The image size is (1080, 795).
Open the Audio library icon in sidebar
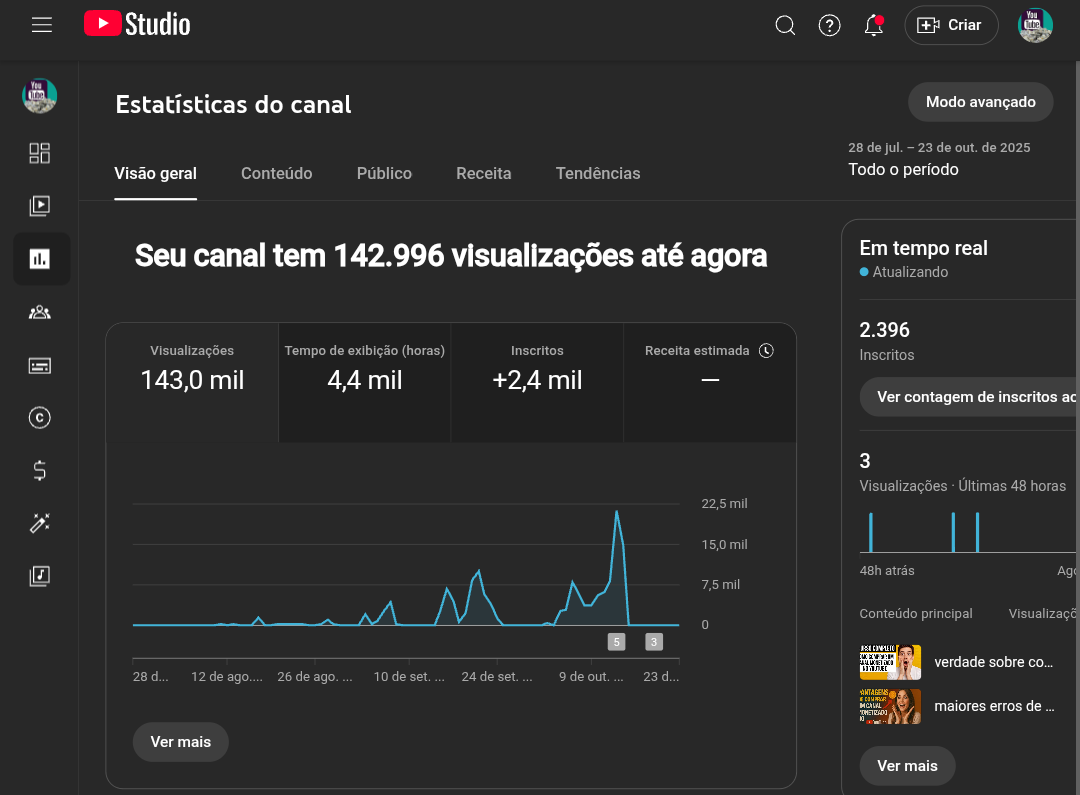tap(40, 576)
